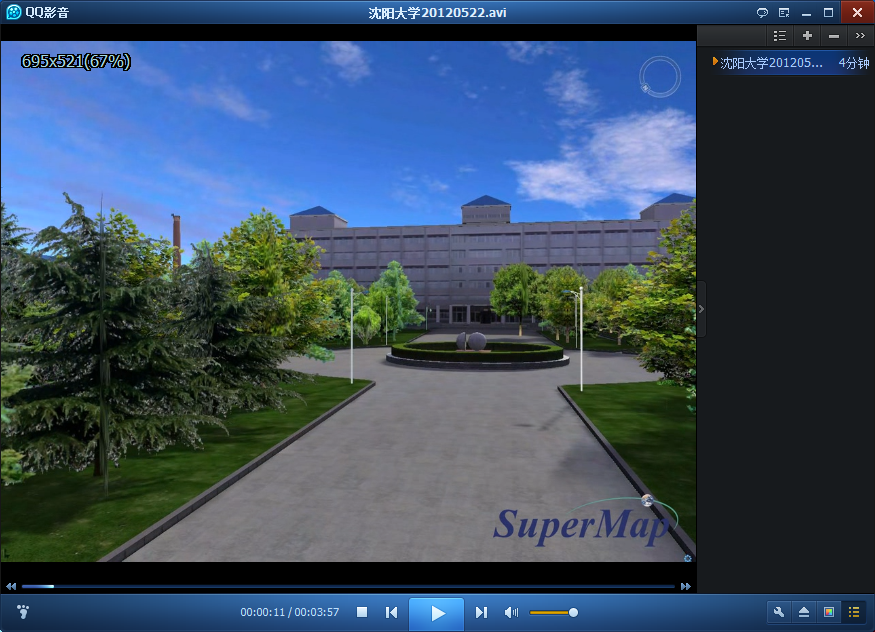This screenshot has height=632, width=875.
Task: Maximize the QQ影音 window
Action: click(828, 12)
